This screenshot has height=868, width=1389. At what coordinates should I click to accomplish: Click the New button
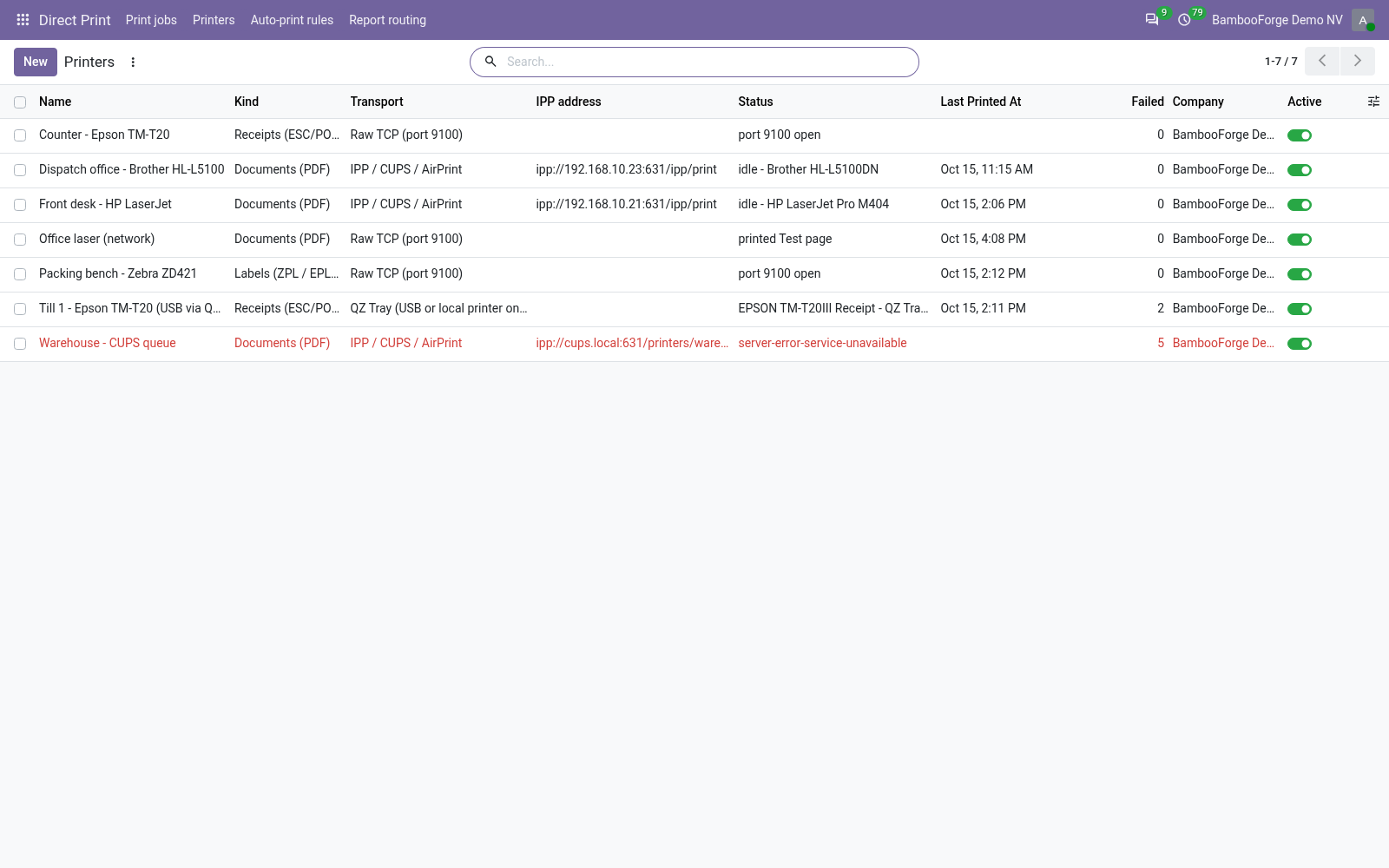pyautogui.click(x=36, y=62)
